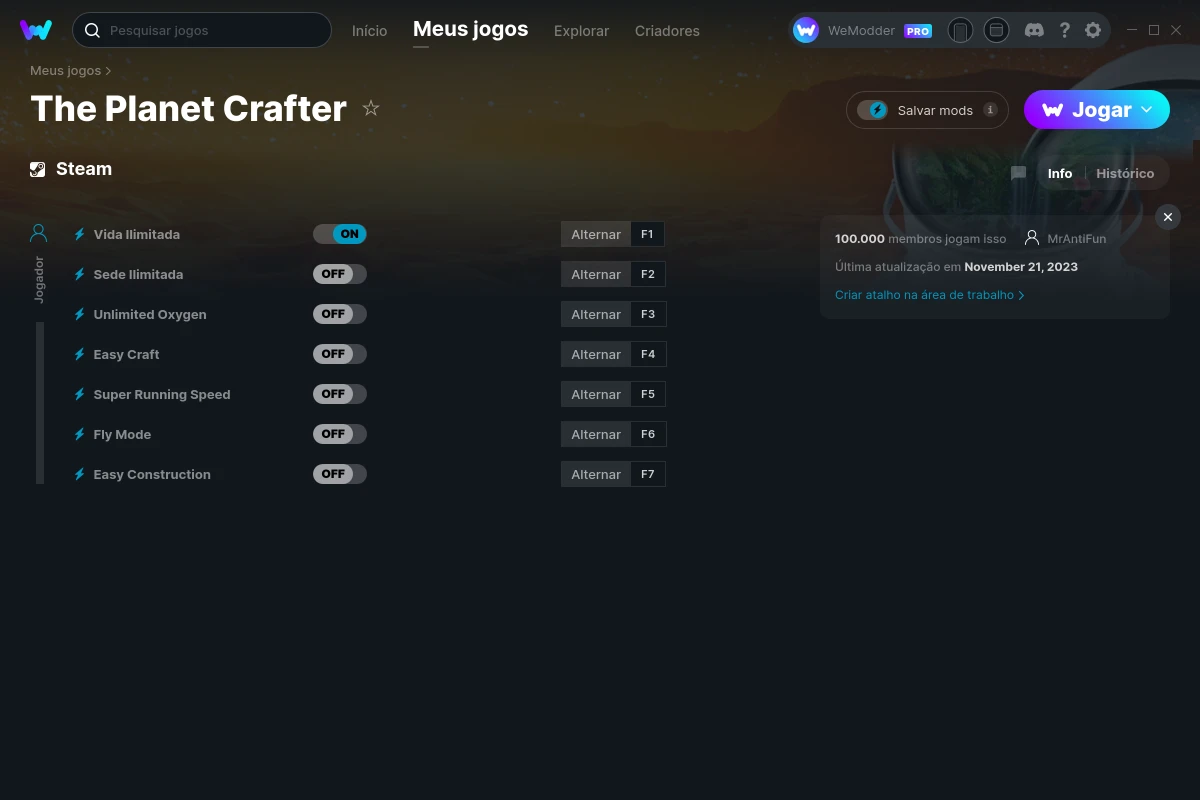Enable the Unlimited Oxygen toggle

[340, 314]
